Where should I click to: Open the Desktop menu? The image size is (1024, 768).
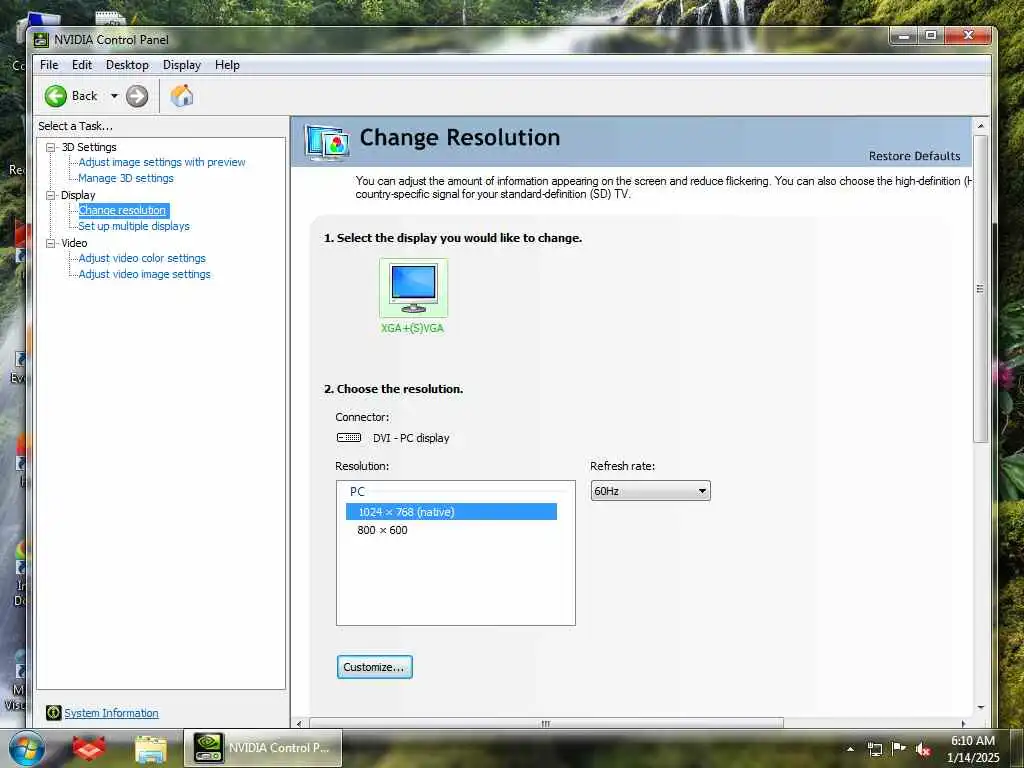pyautogui.click(x=127, y=65)
